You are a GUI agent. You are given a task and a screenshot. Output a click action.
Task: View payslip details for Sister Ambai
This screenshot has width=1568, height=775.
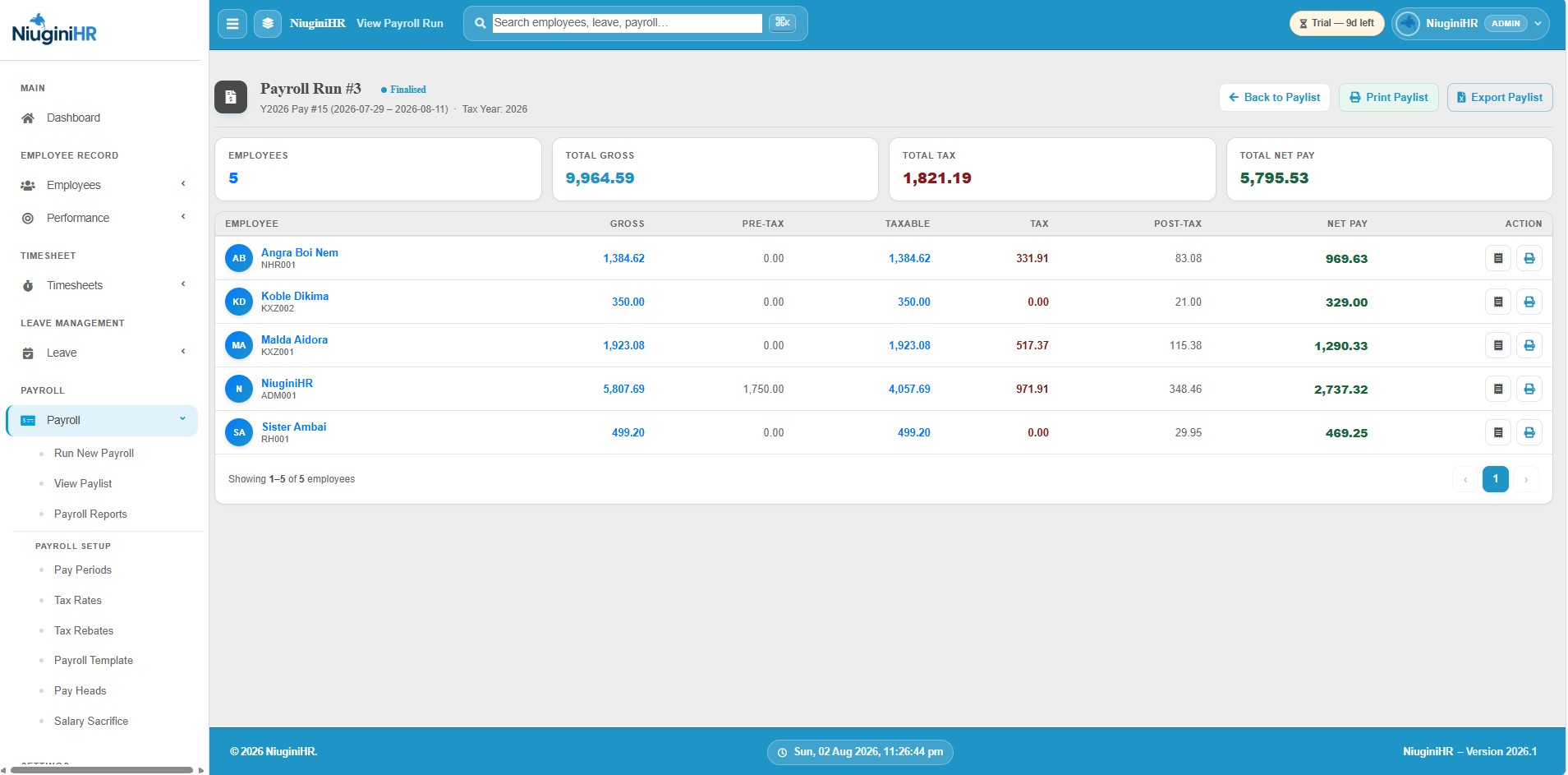click(x=1498, y=432)
